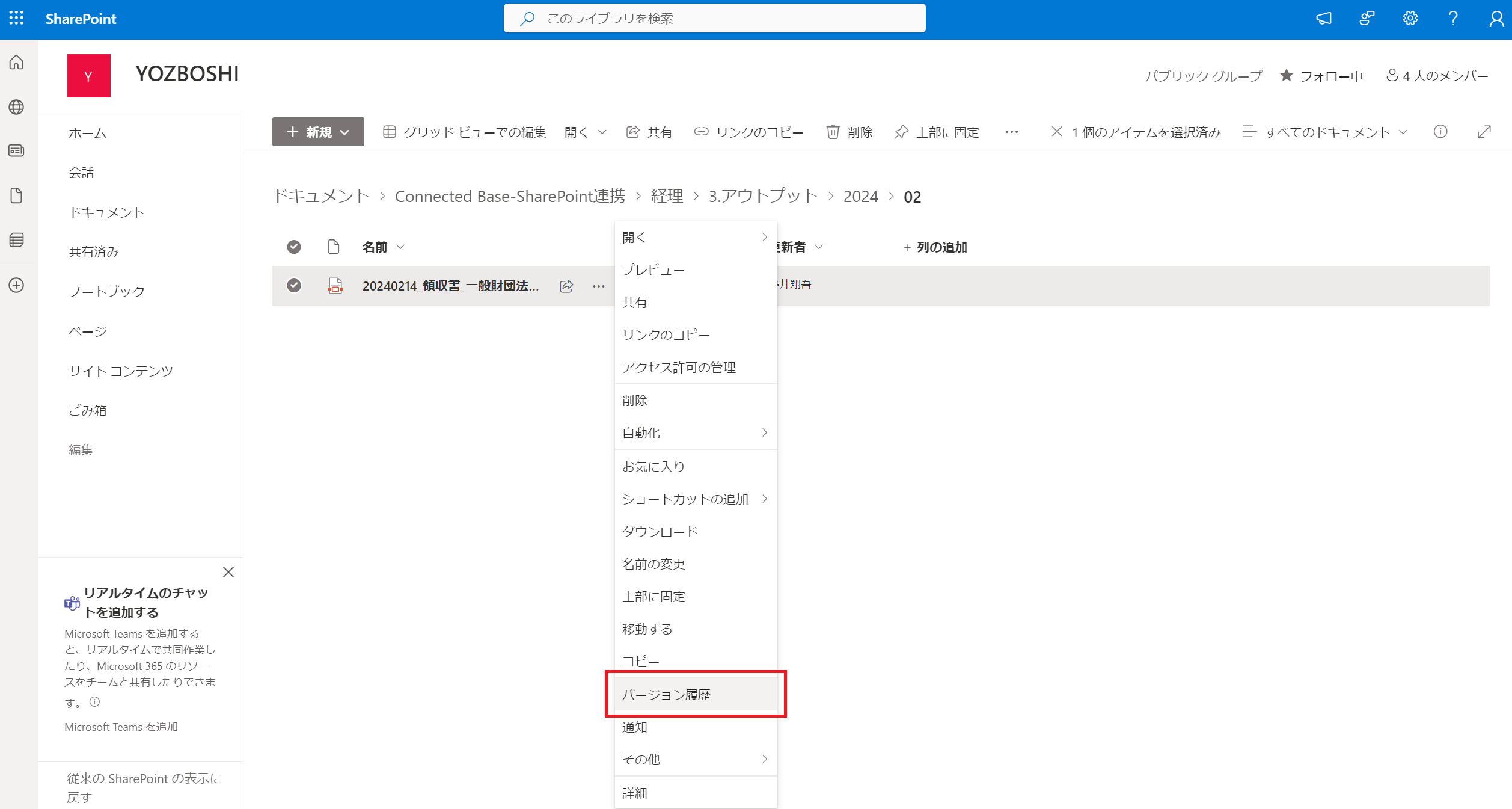Expand content with the full-screen arrow icon
Image resolution: width=1512 pixels, height=809 pixels.
pos(1484,132)
